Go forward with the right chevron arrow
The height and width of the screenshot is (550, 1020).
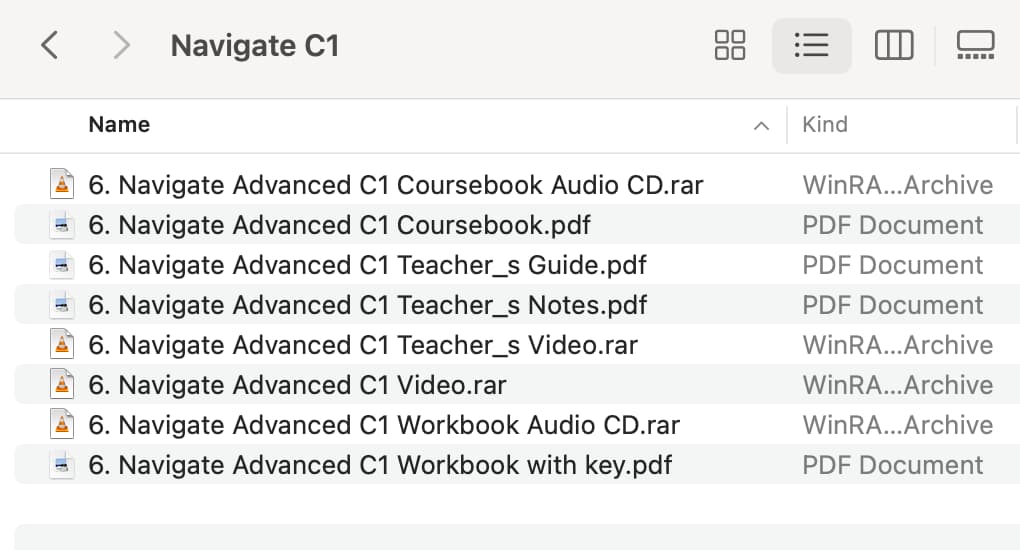pos(121,46)
